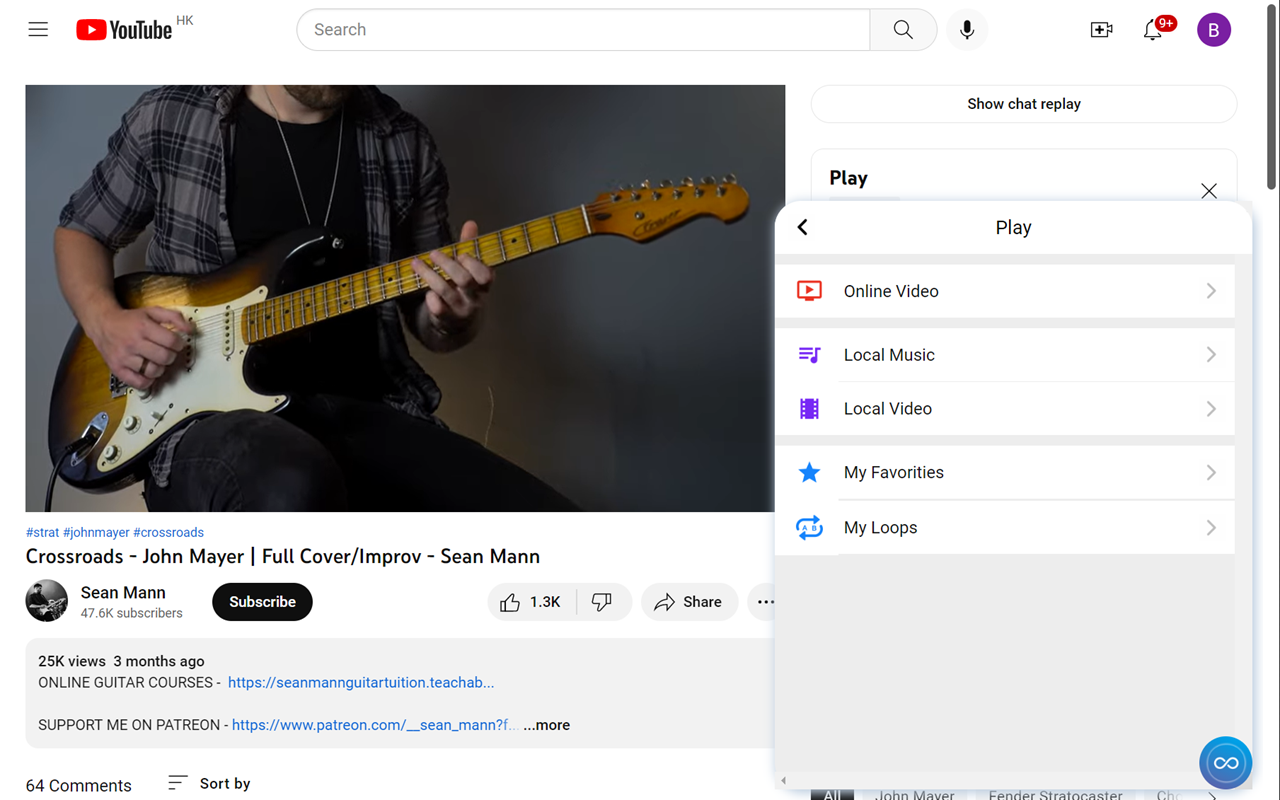The height and width of the screenshot is (800, 1280).
Task: Open the Sort by comments dropdown
Action: click(209, 783)
